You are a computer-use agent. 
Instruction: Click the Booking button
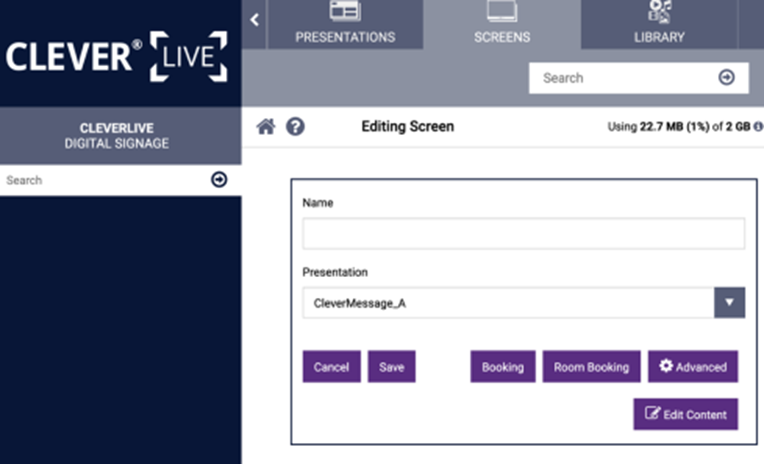tap(503, 367)
